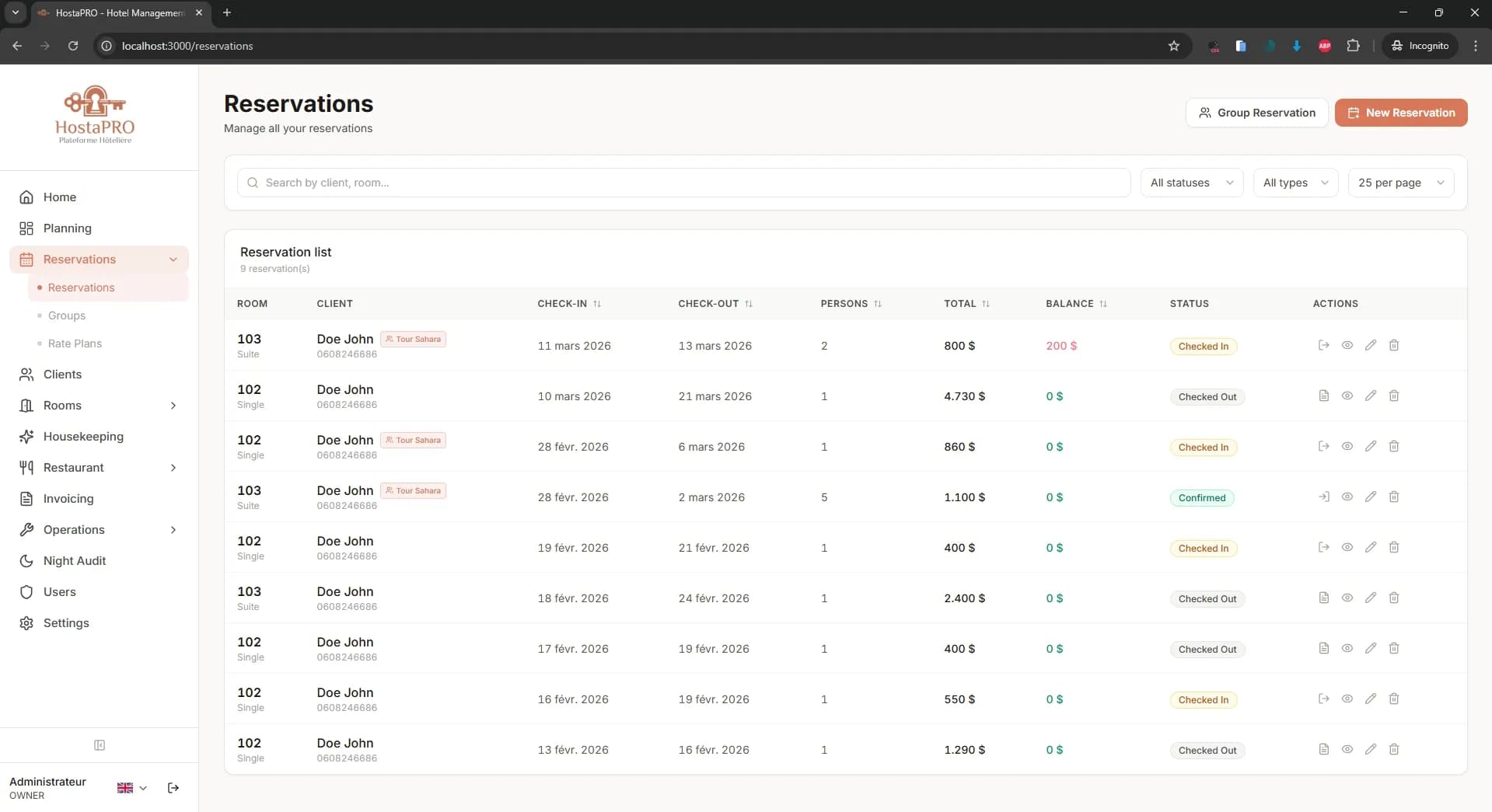Delete the last Checked Out reservation via trash icon

(x=1394, y=749)
